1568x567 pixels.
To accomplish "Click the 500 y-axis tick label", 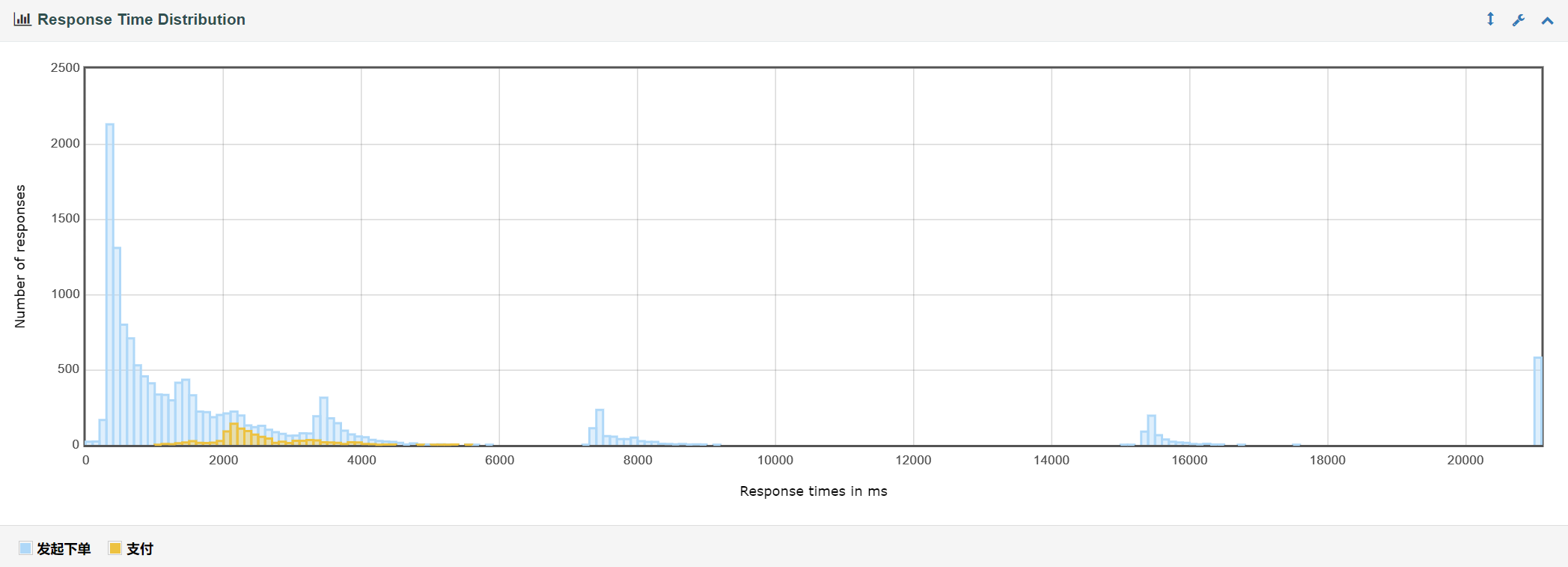I will click(x=69, y=369).
